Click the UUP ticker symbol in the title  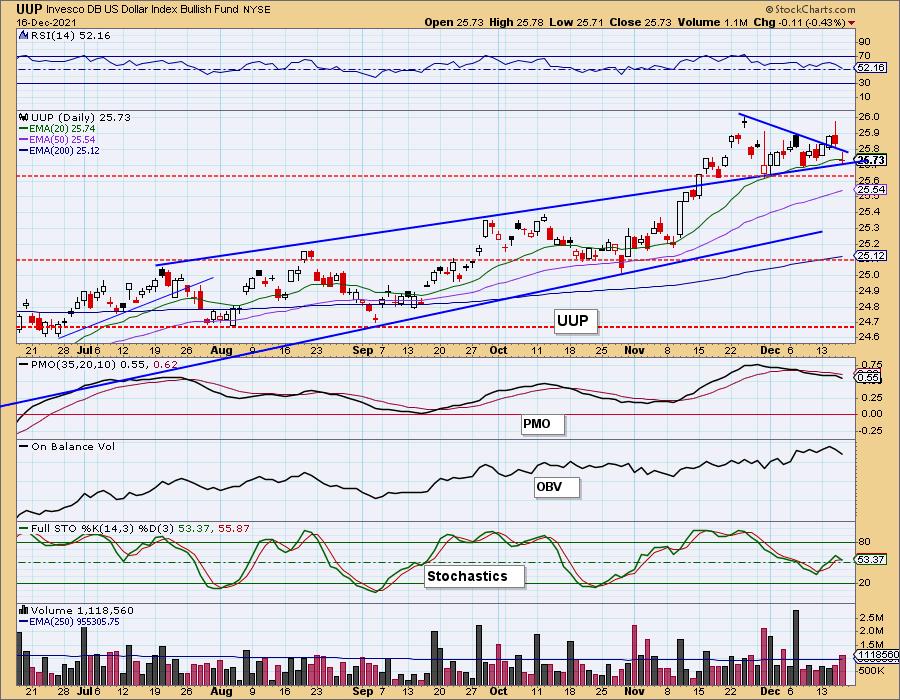29,9
